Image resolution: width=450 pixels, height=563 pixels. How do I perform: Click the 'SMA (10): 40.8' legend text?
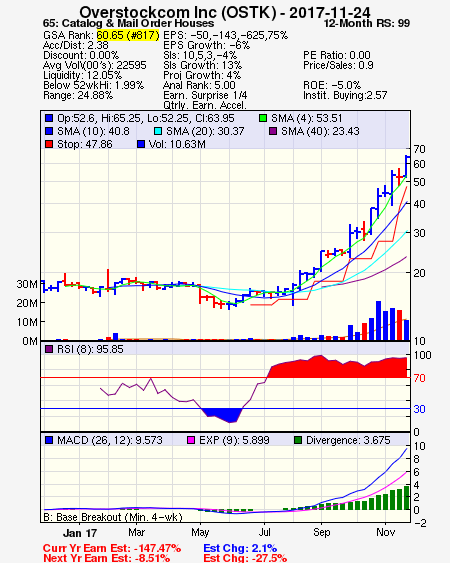click(x=93, y=131)
